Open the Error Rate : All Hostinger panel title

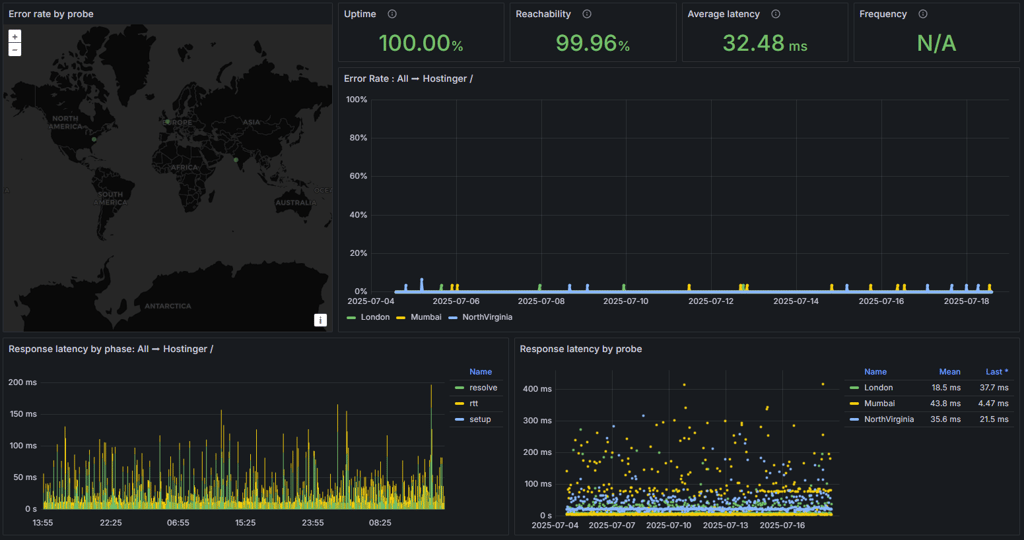coord(408,78)
